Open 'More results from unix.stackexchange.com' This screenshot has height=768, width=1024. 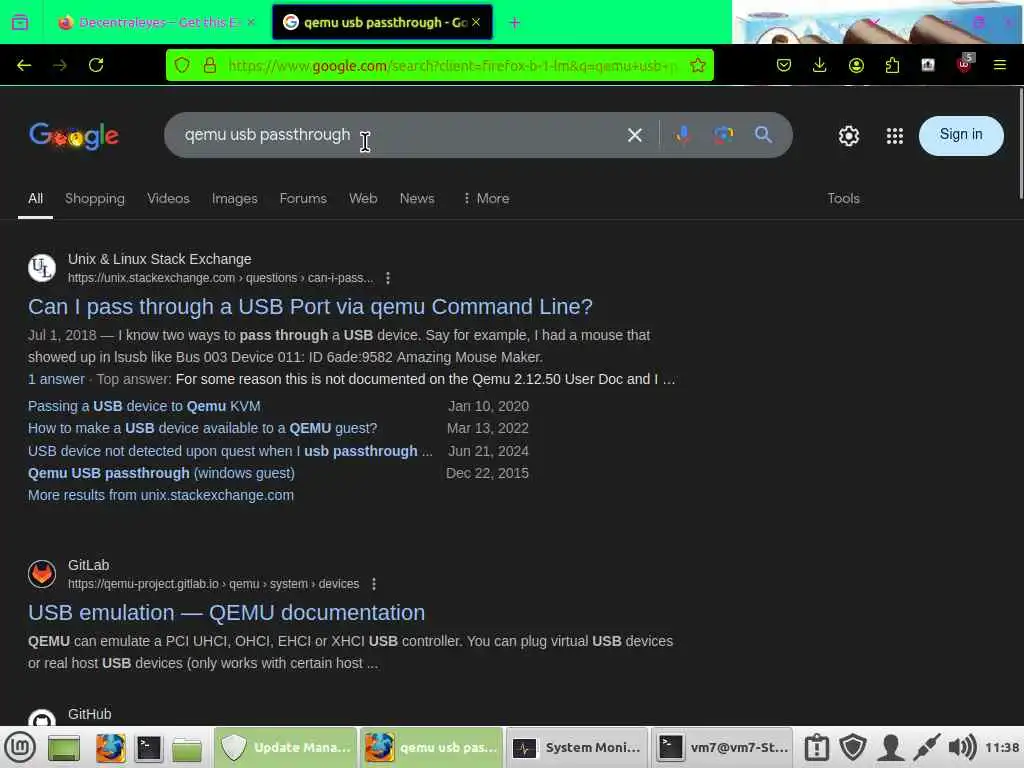click(161, 496)
